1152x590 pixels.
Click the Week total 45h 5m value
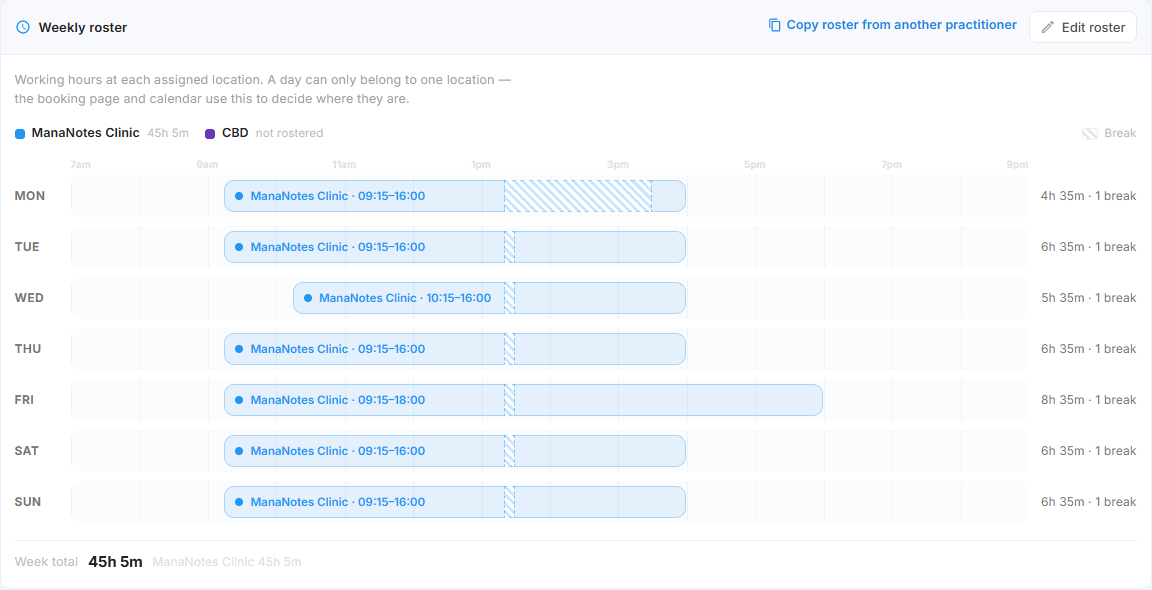tap(115, 562)
